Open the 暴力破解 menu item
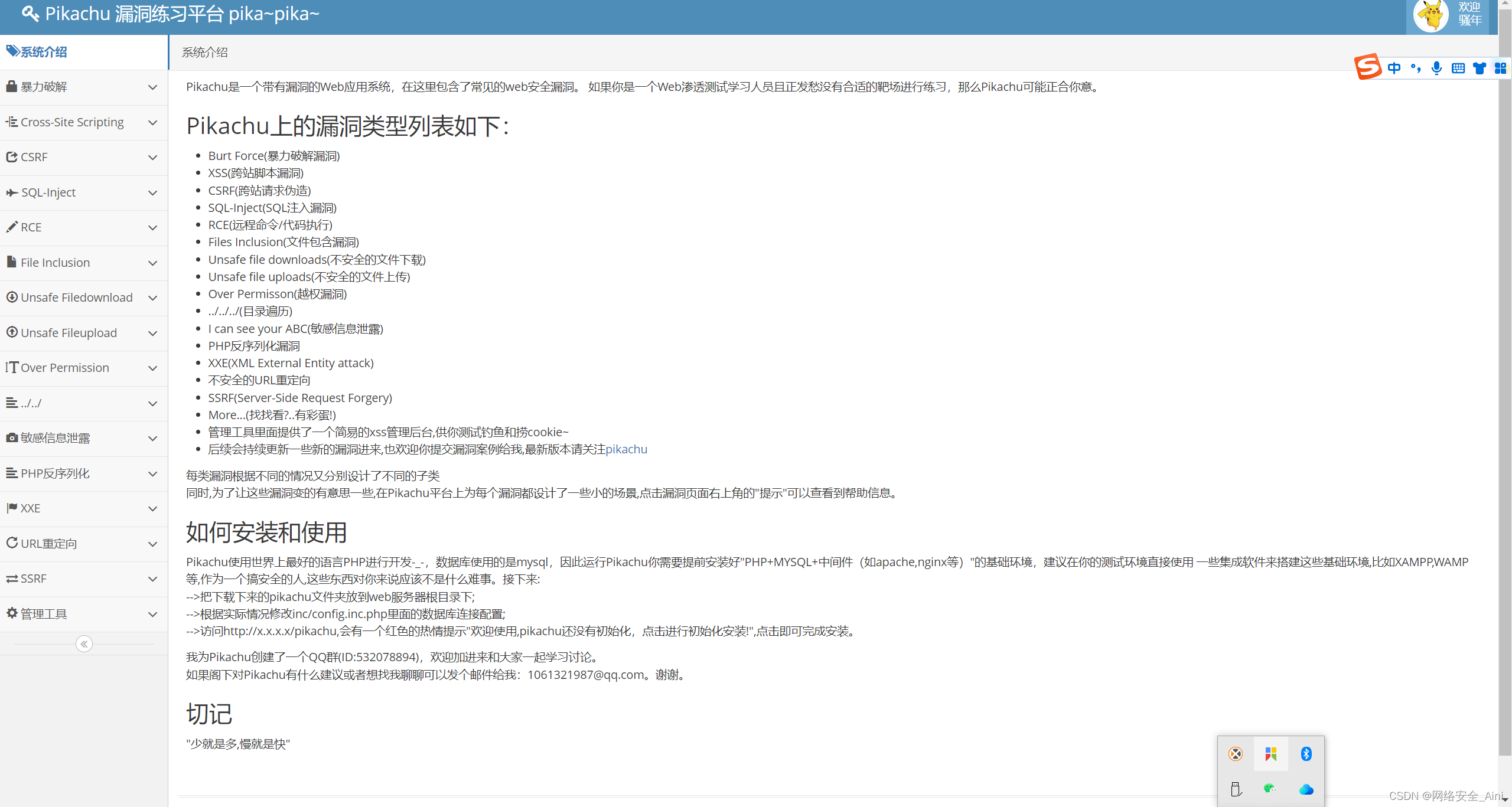Viewport: 1512px width, 807px height. [x=84, y=87]
